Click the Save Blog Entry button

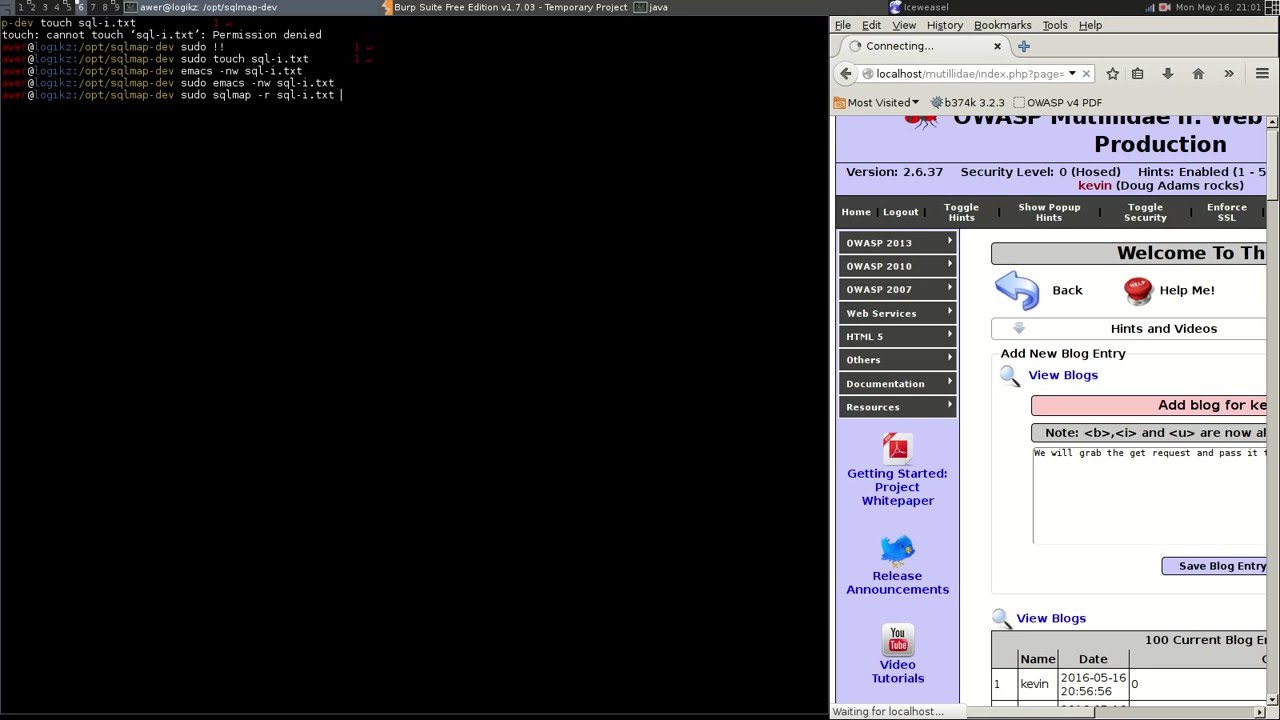(x=1214, y=566)
